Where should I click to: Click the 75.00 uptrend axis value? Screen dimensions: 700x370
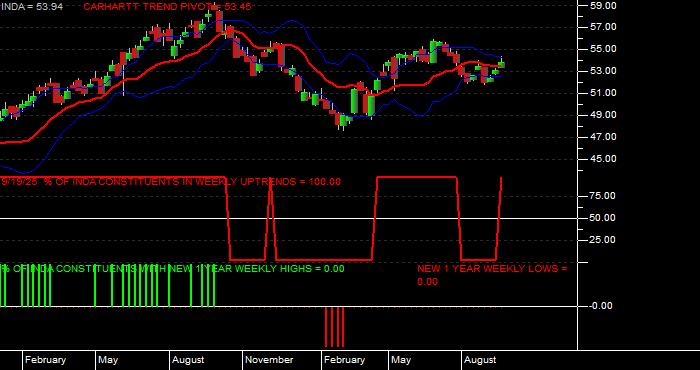click(x=603, y=196)
